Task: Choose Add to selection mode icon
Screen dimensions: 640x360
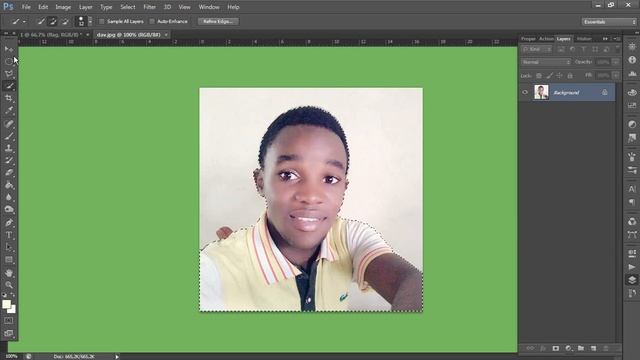Action: pos(53,22)
